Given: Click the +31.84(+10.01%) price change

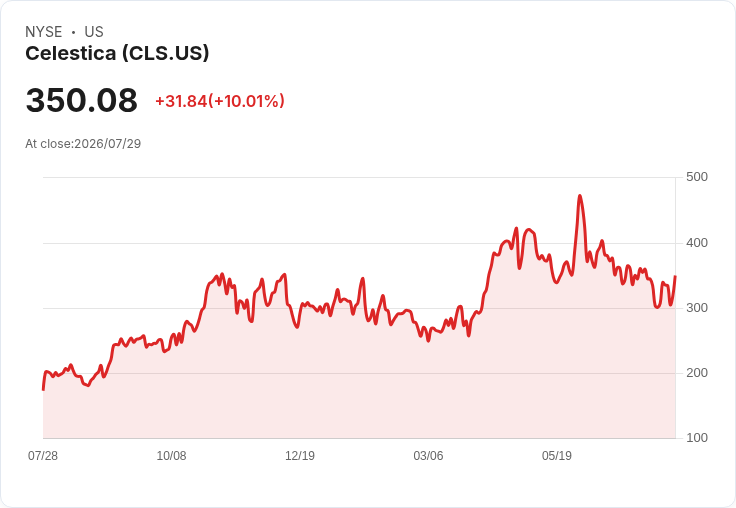Looking at the screenshot, I should coord(220,101).
